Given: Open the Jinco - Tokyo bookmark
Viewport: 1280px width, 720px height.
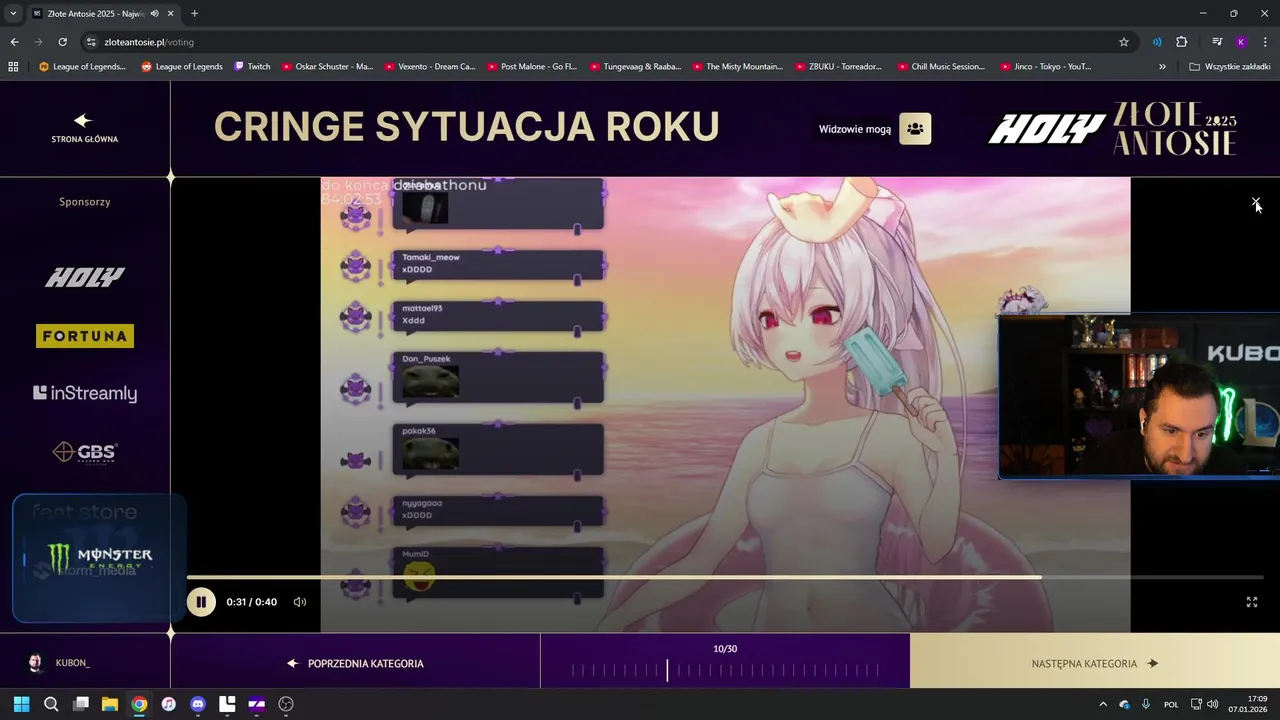Looking at the screenshot, I should point(1045,67).
